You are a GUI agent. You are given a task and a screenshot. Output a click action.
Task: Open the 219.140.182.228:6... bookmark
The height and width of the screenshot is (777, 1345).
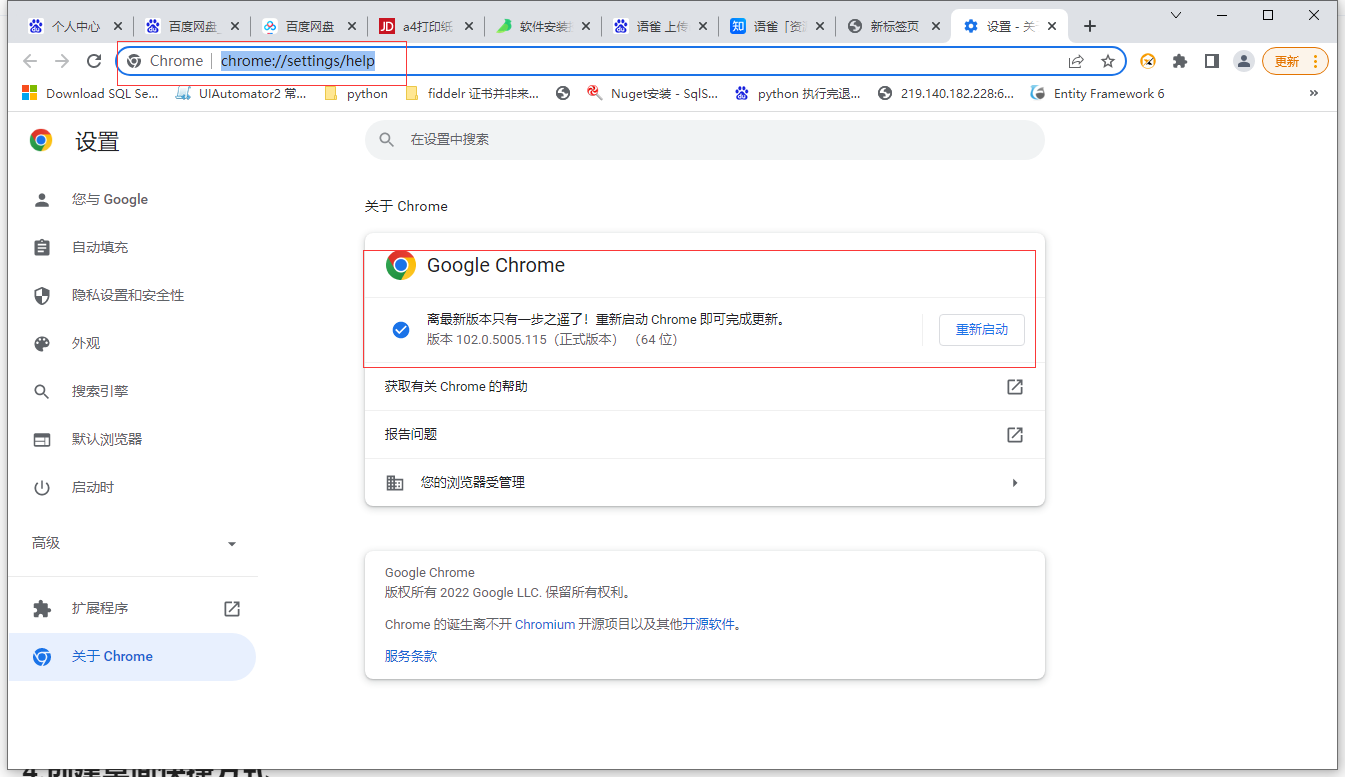[946, 93]
